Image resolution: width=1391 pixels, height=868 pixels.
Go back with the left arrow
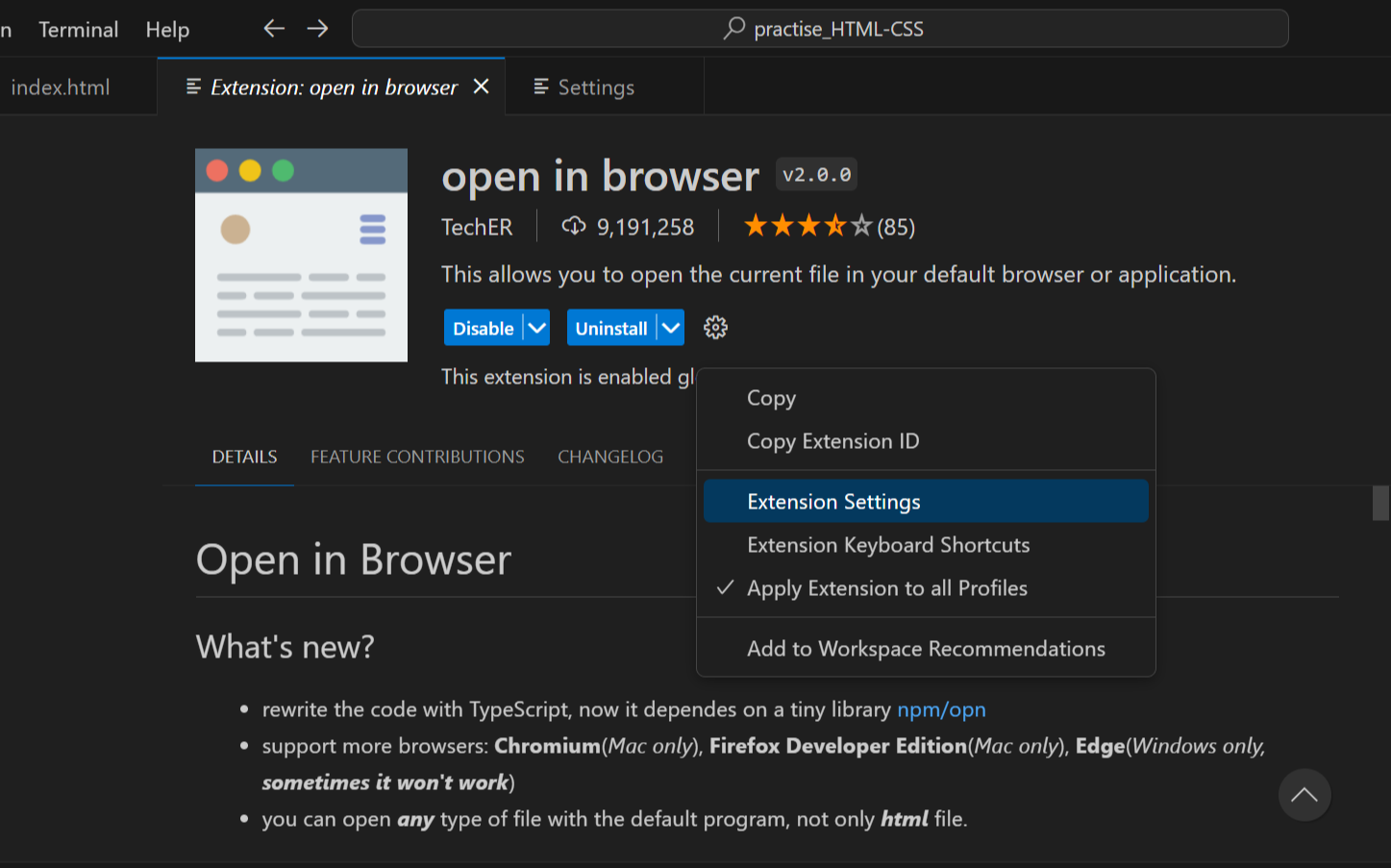(274, 29)
